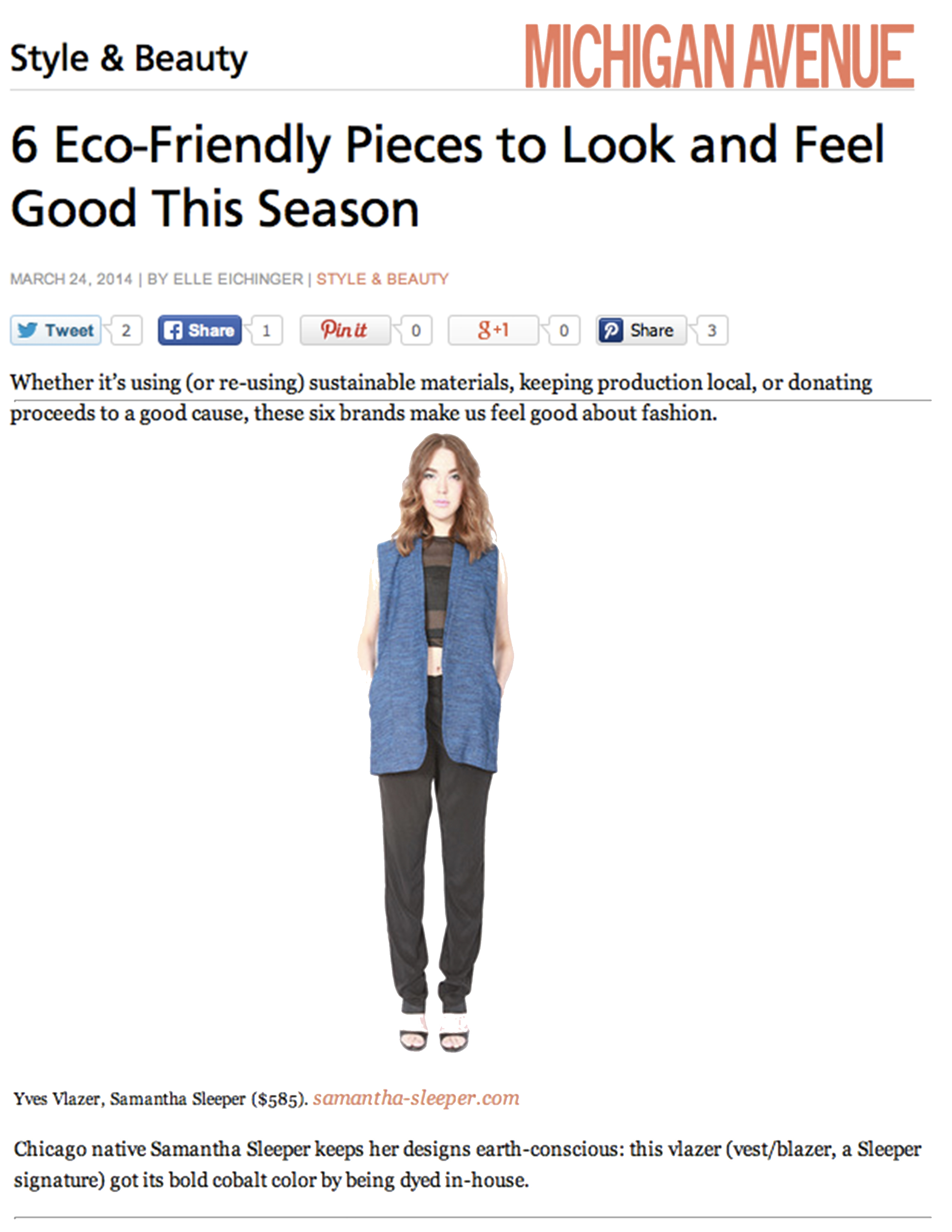Click the Share button with P icon
Image resolution: width=952 pixels, height=1232 pixels.
(641, 330)
